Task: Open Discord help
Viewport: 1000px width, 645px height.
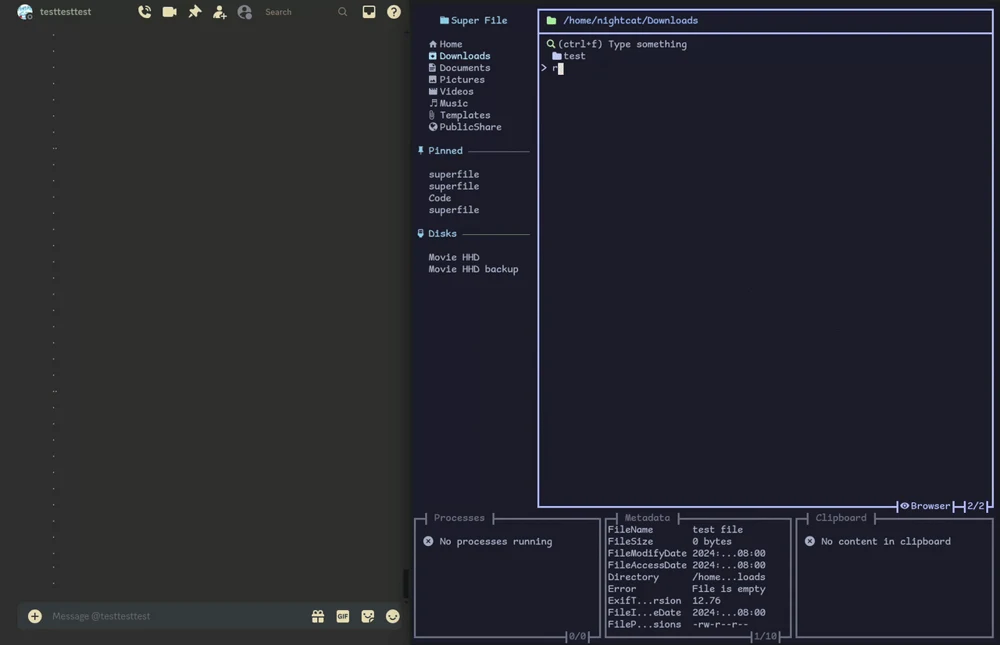Action: (393, 11)
